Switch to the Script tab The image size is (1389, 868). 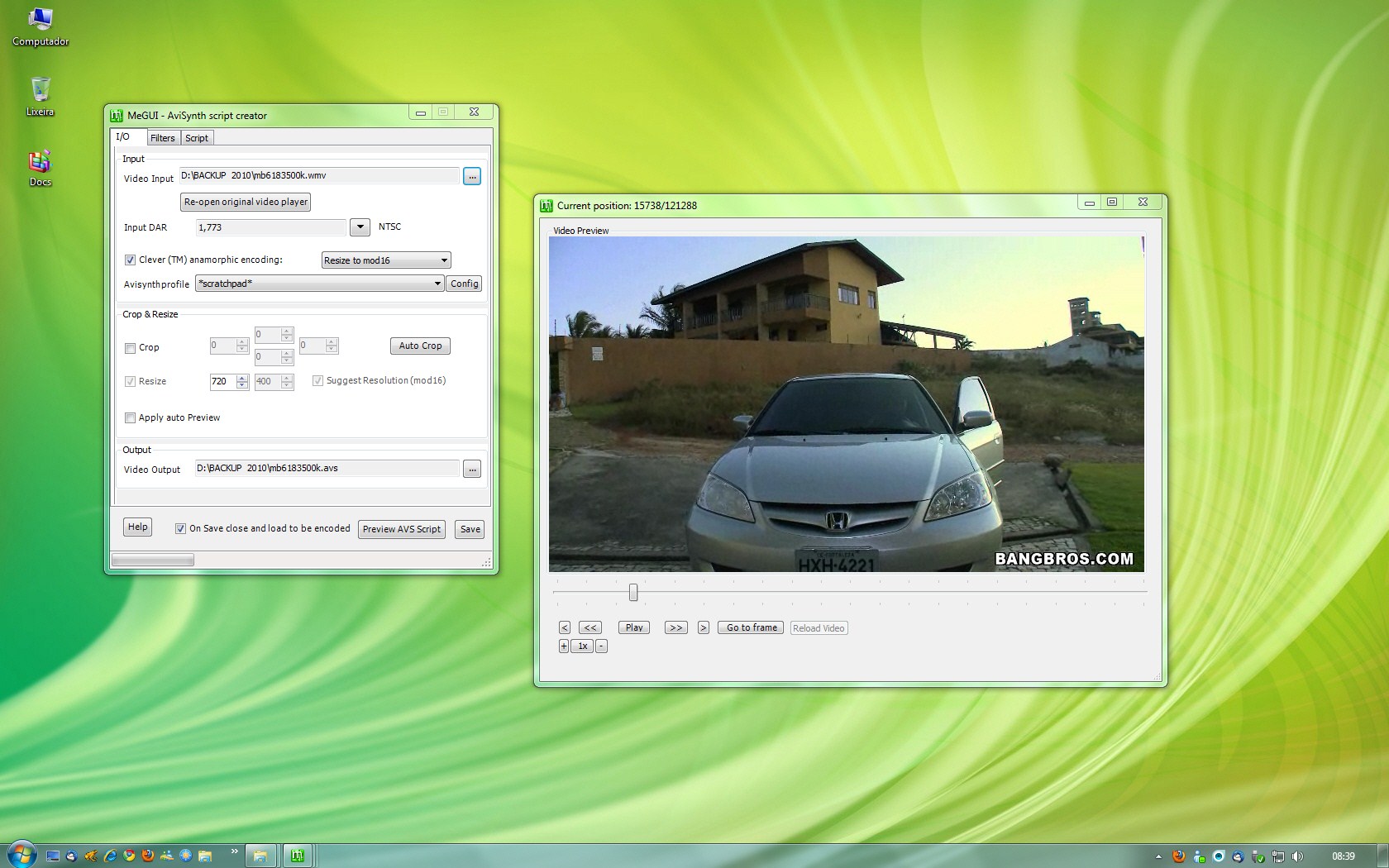tap(197, 138)
